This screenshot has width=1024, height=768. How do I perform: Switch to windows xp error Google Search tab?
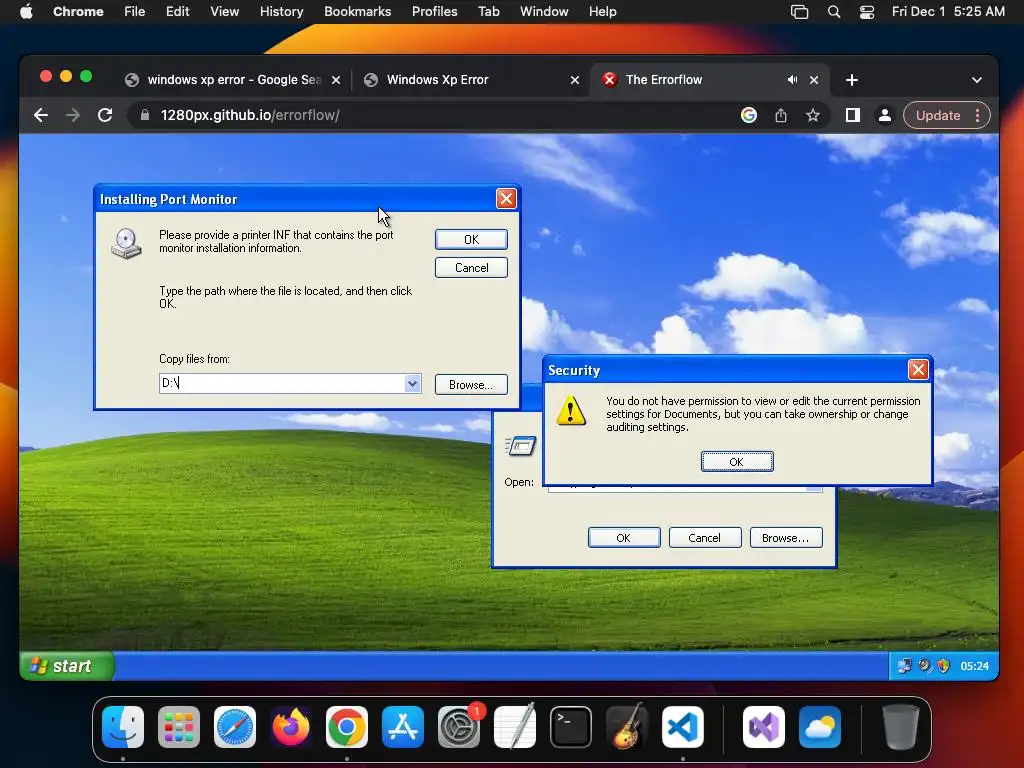pyautogui.click(x=233, y=80)
